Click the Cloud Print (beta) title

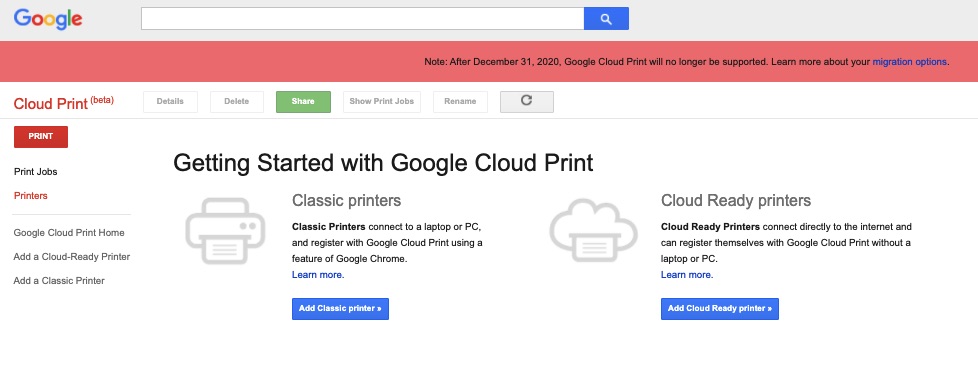coord(64,103)
